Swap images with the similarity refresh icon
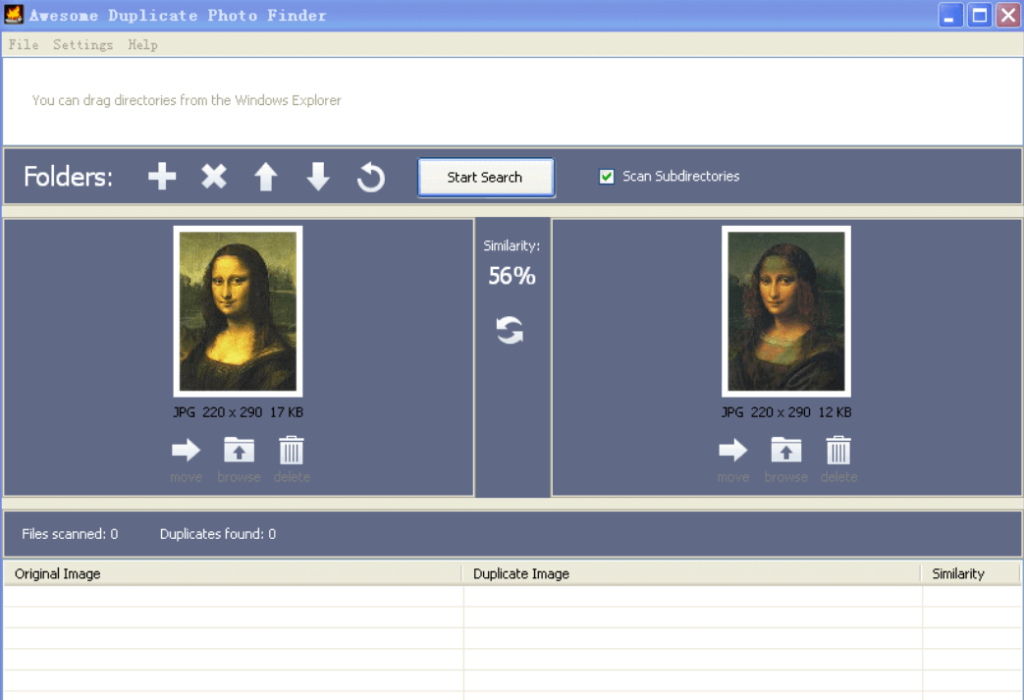1024x700 pixels. point(510,330)
